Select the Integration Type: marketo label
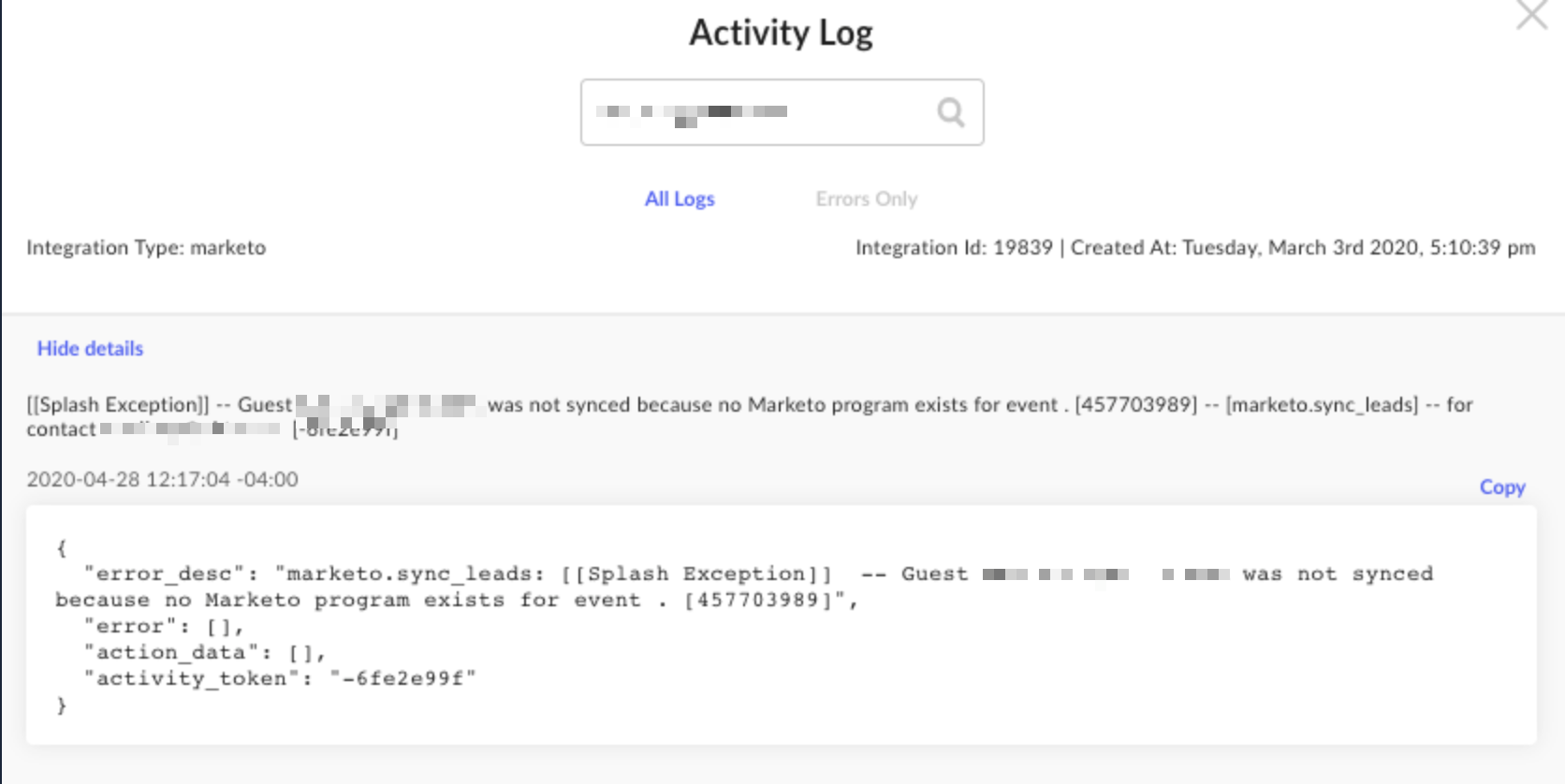The width and height of the screenshot is (1565, 784). click(146, 247)
